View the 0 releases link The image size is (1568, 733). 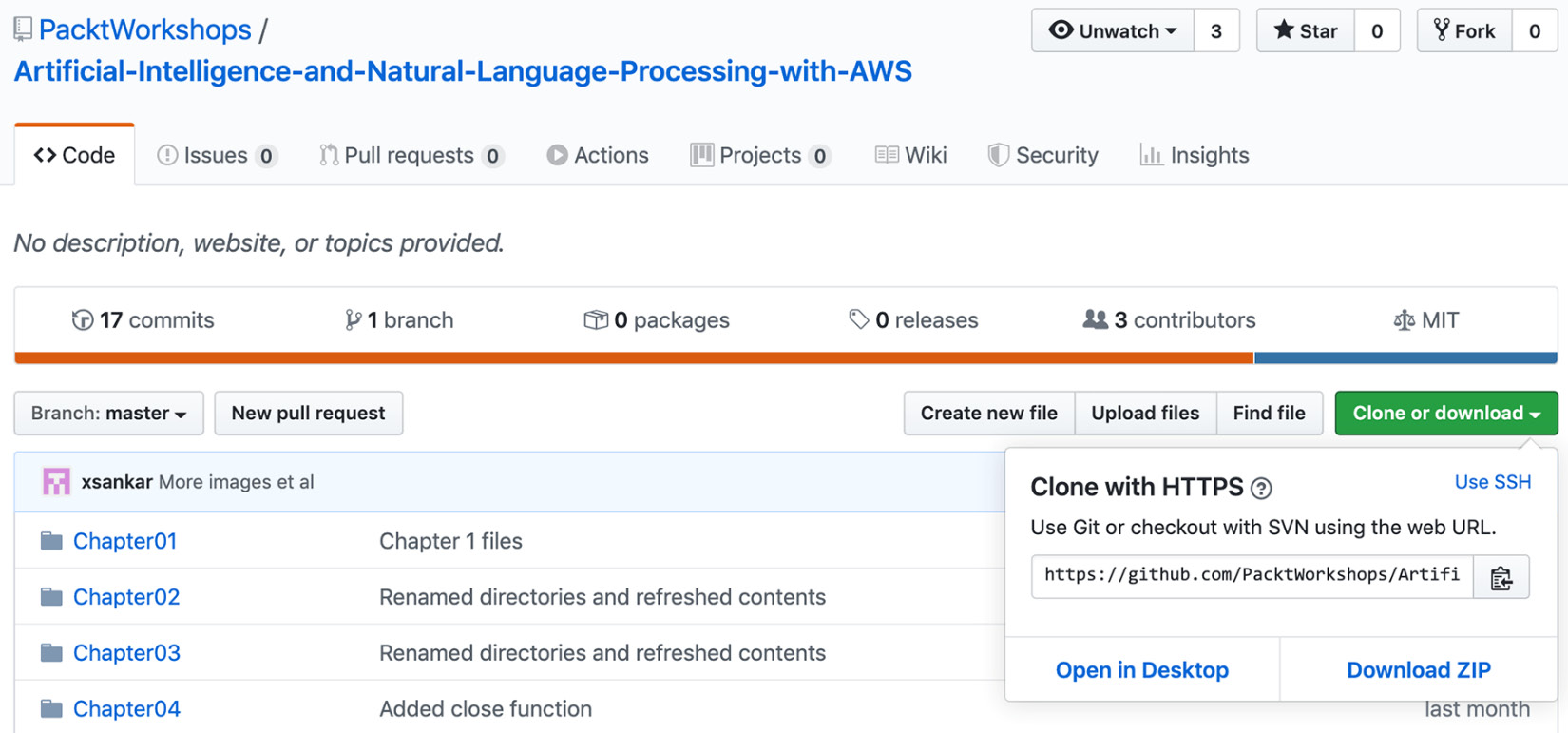click(913, 320)
